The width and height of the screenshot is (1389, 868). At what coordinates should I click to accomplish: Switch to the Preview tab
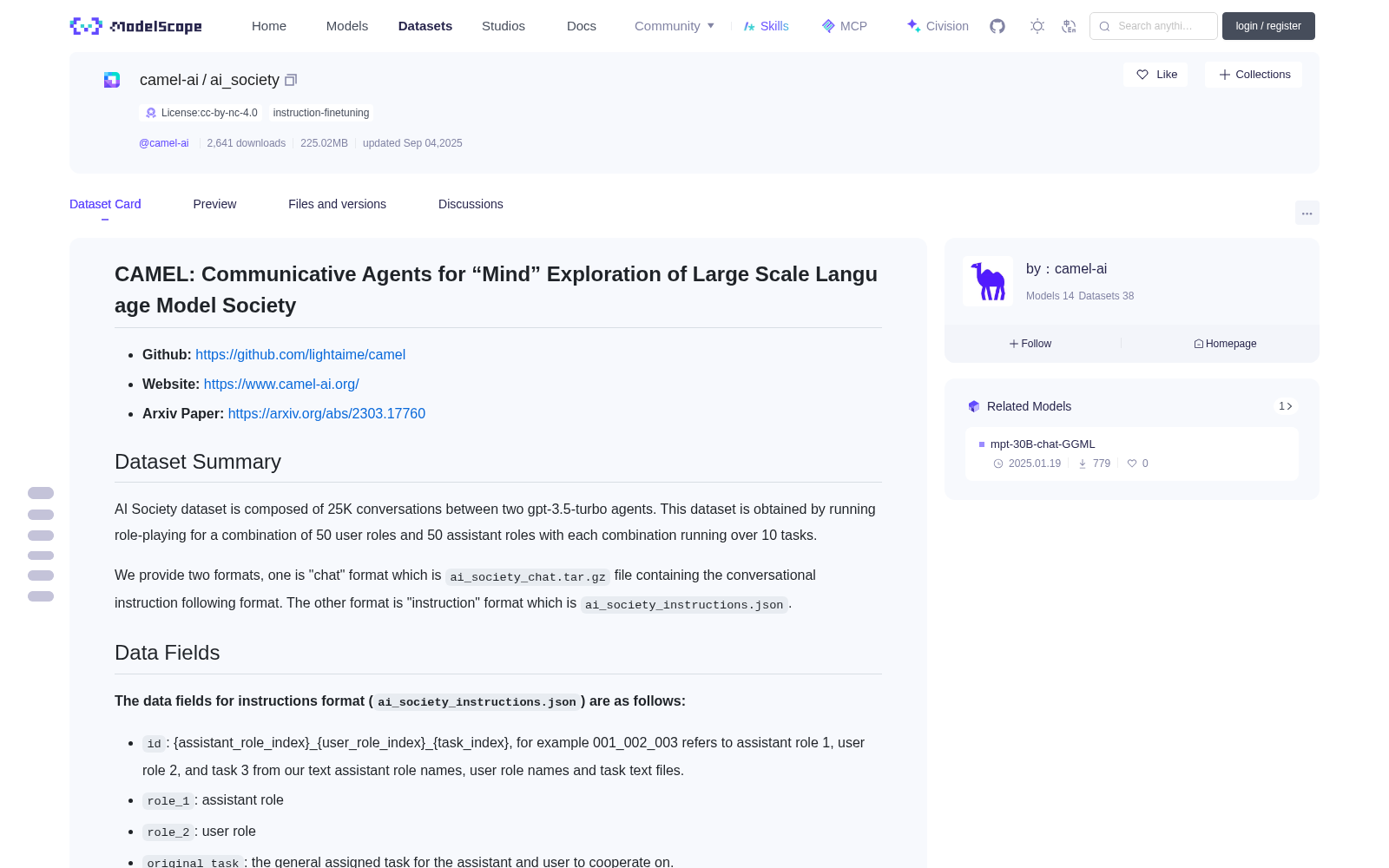(214, 204)
